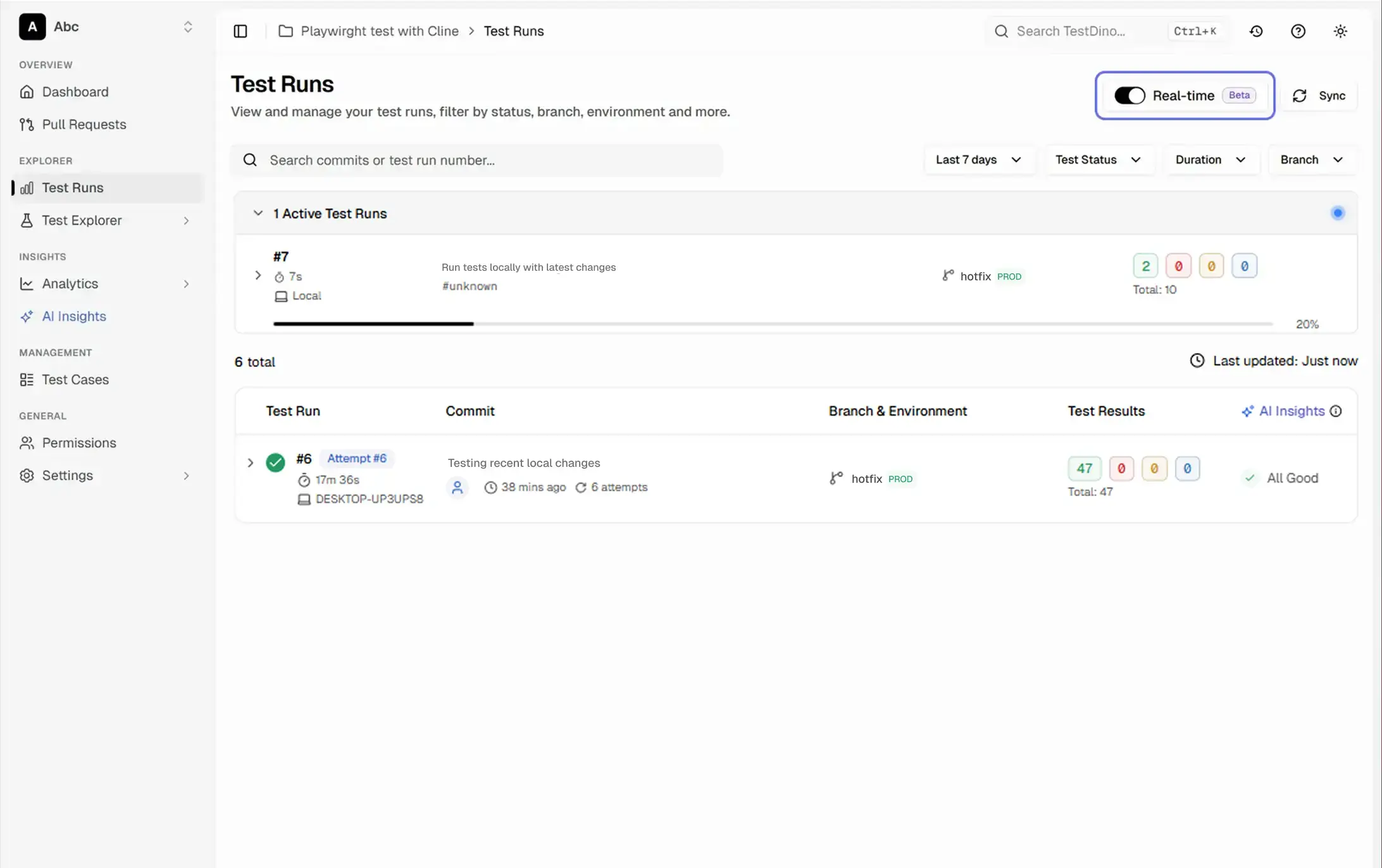Toggle the sidebar panel icon
1382x868 pixels.
240,31
